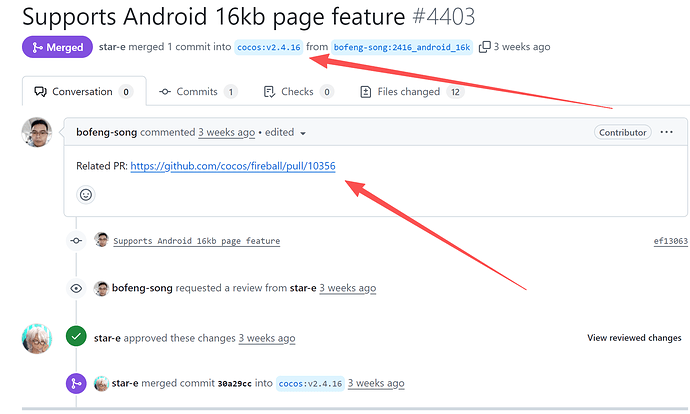The image size is (690, 414).
Task: Open the comment options ellipsis menu
Action: point(667,132)
